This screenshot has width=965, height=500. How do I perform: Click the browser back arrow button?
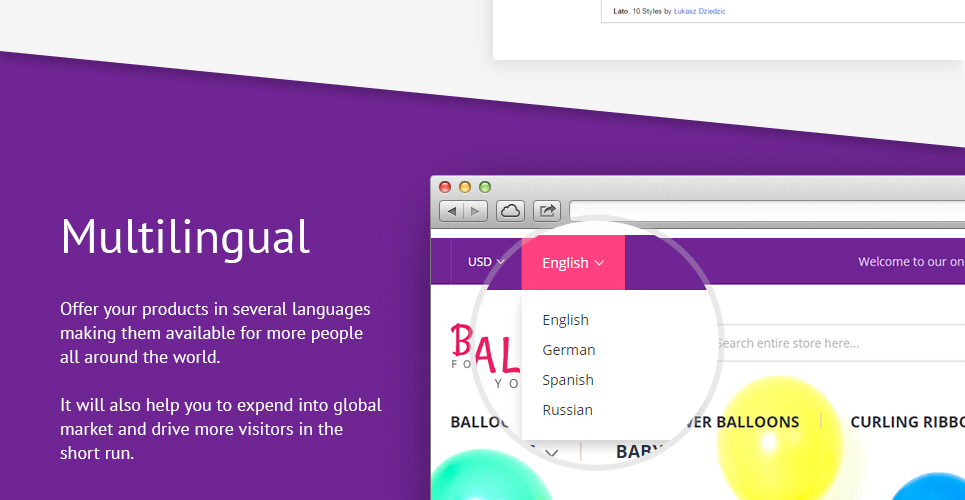[x=452, y=211]
